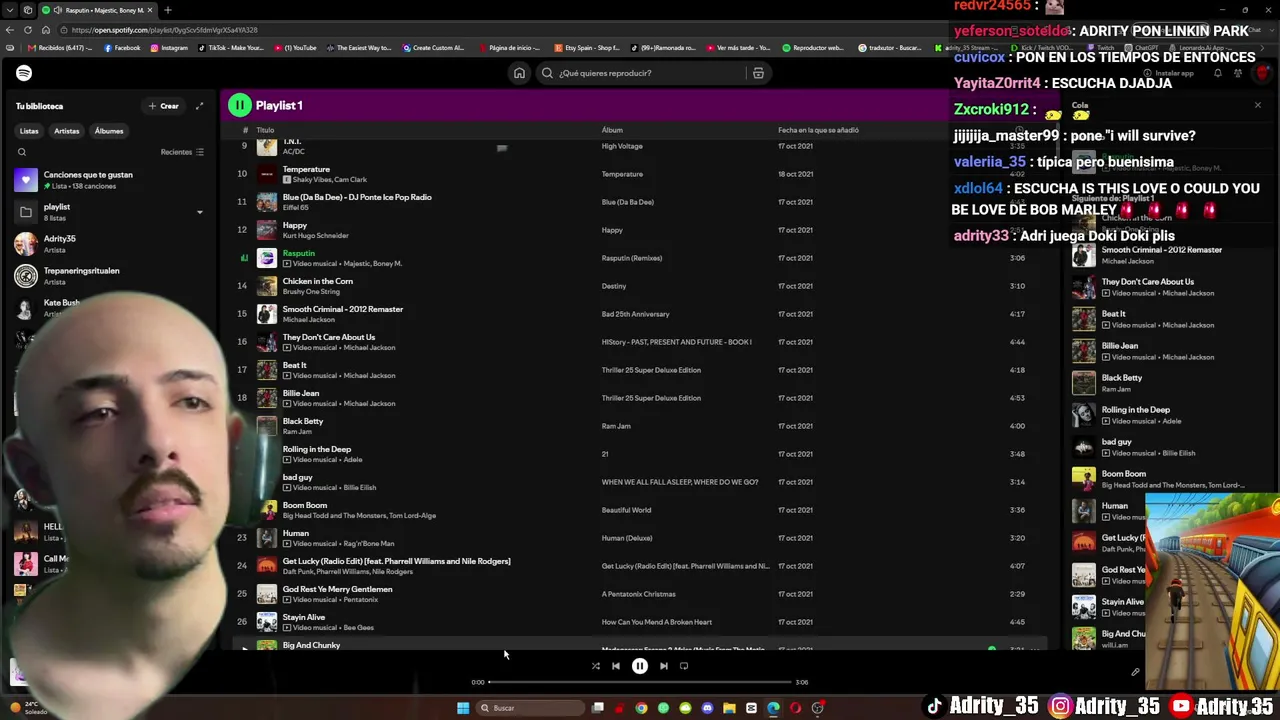Select Black Betty in the queue panel

coord(1122,378)
